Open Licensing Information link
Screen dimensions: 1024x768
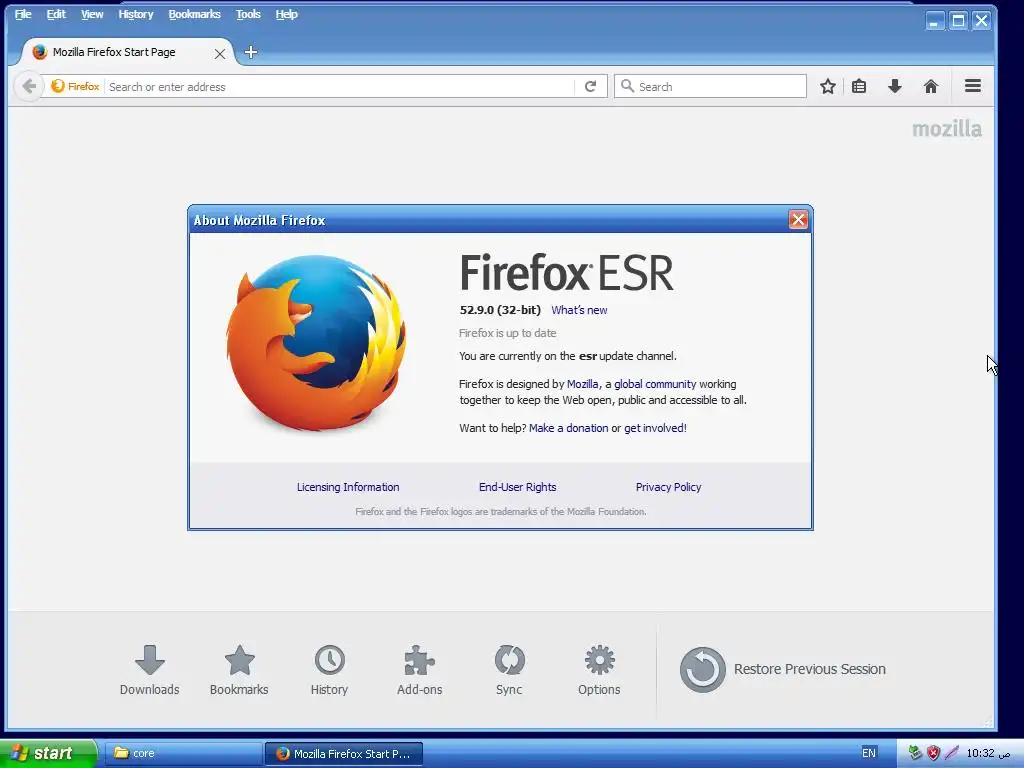348,487
